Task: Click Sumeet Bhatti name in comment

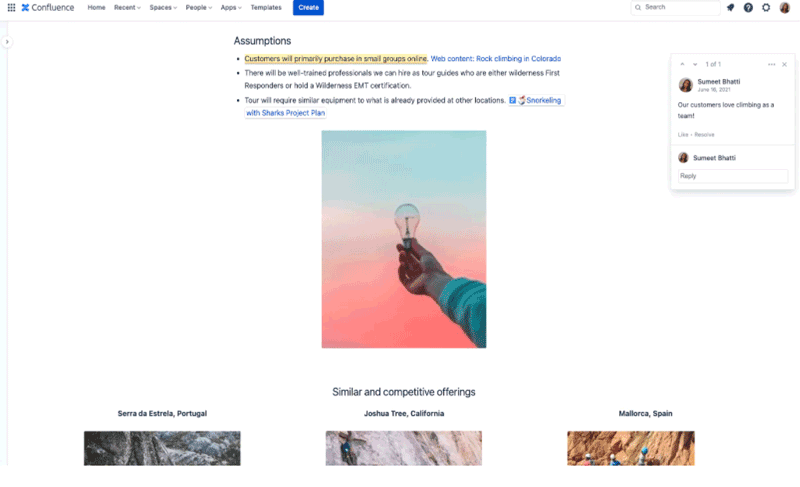Action: click(718, 82)
